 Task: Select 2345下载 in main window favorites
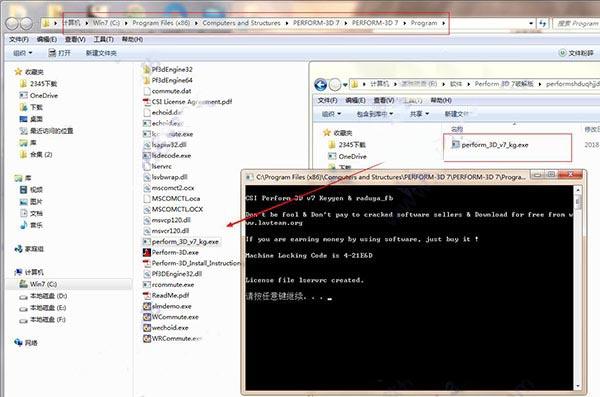pyautogui.click(x=39, y=83)
